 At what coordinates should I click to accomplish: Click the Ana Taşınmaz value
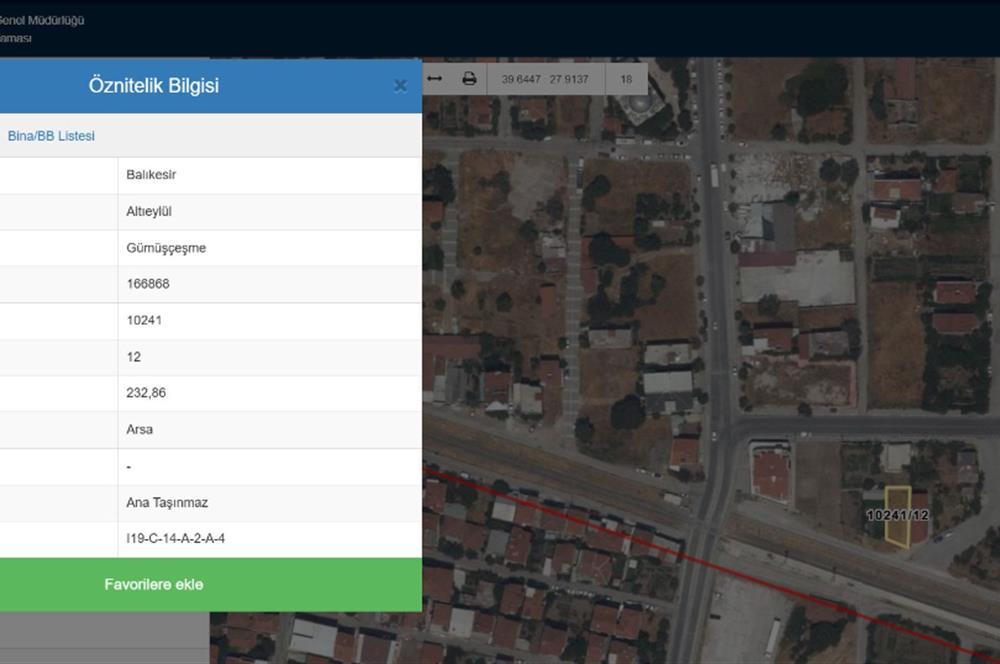(x=167, y=503)
